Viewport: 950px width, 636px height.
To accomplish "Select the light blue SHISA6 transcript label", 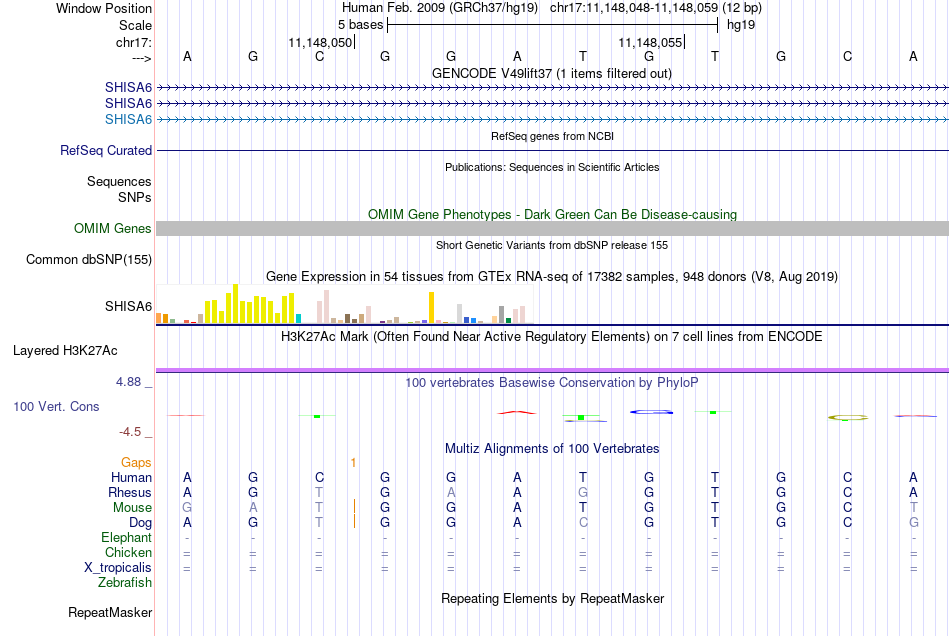I will tap(128, 119).
